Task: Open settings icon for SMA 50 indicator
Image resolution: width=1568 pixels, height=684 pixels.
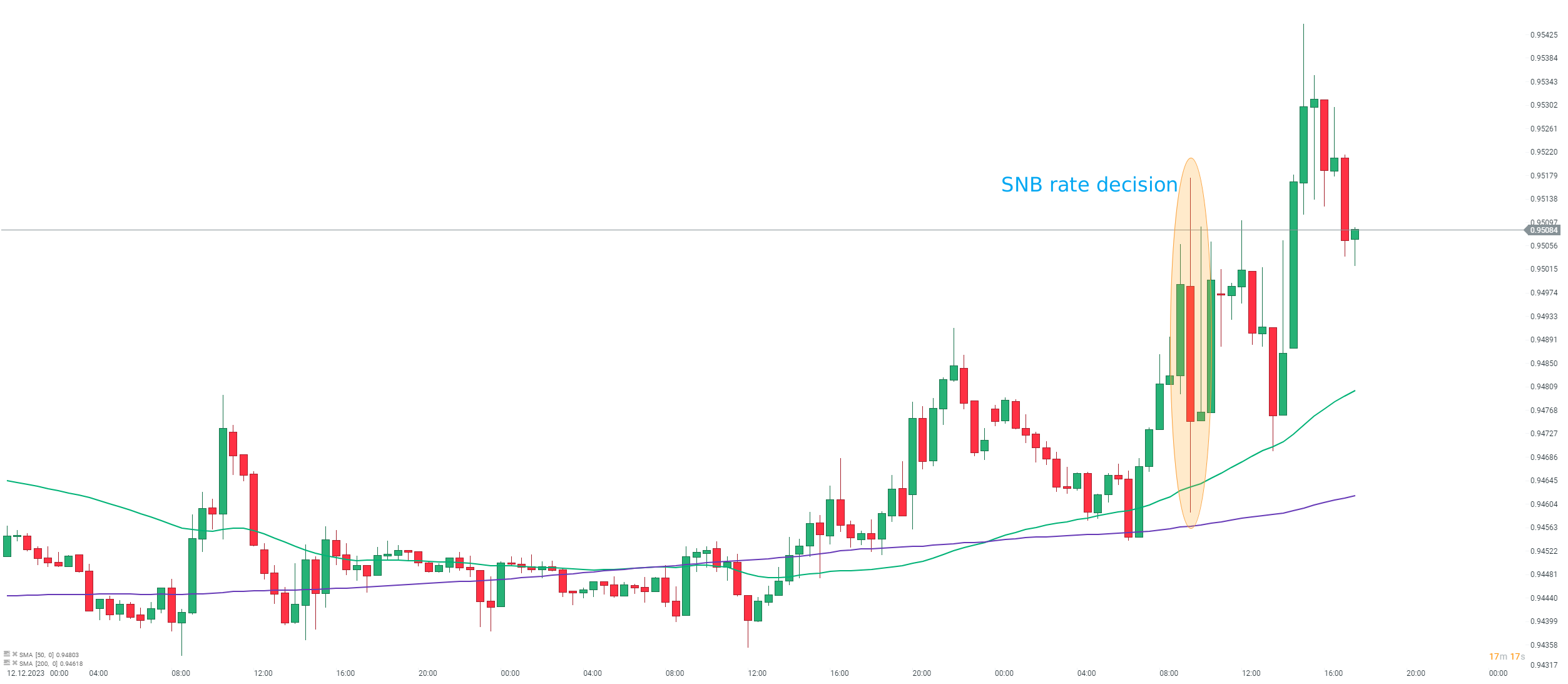Action: (x=7, y=654)
